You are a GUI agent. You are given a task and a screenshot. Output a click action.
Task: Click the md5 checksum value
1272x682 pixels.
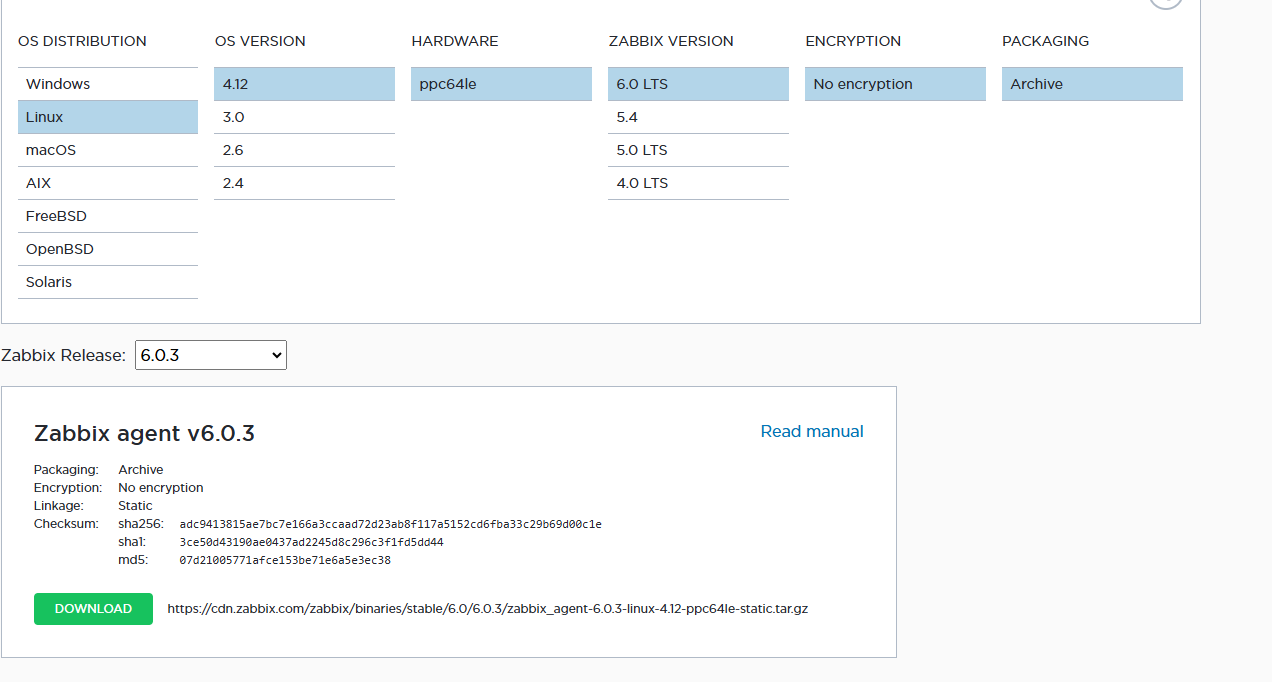pyautogui.click(x=285, y=560)
